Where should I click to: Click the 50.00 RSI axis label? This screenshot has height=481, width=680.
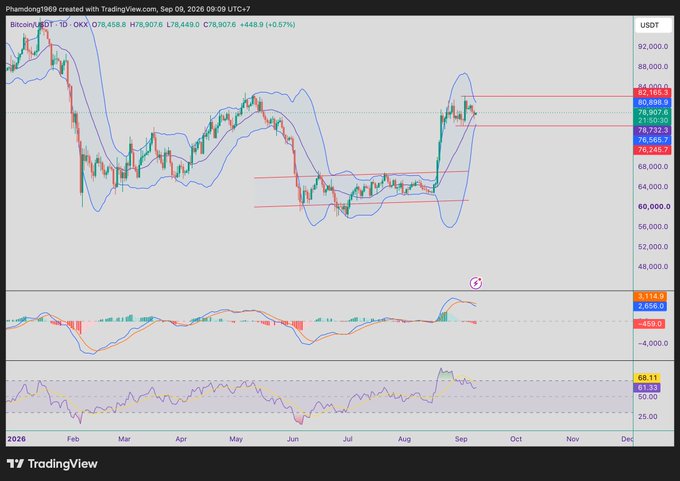point(649,396)
